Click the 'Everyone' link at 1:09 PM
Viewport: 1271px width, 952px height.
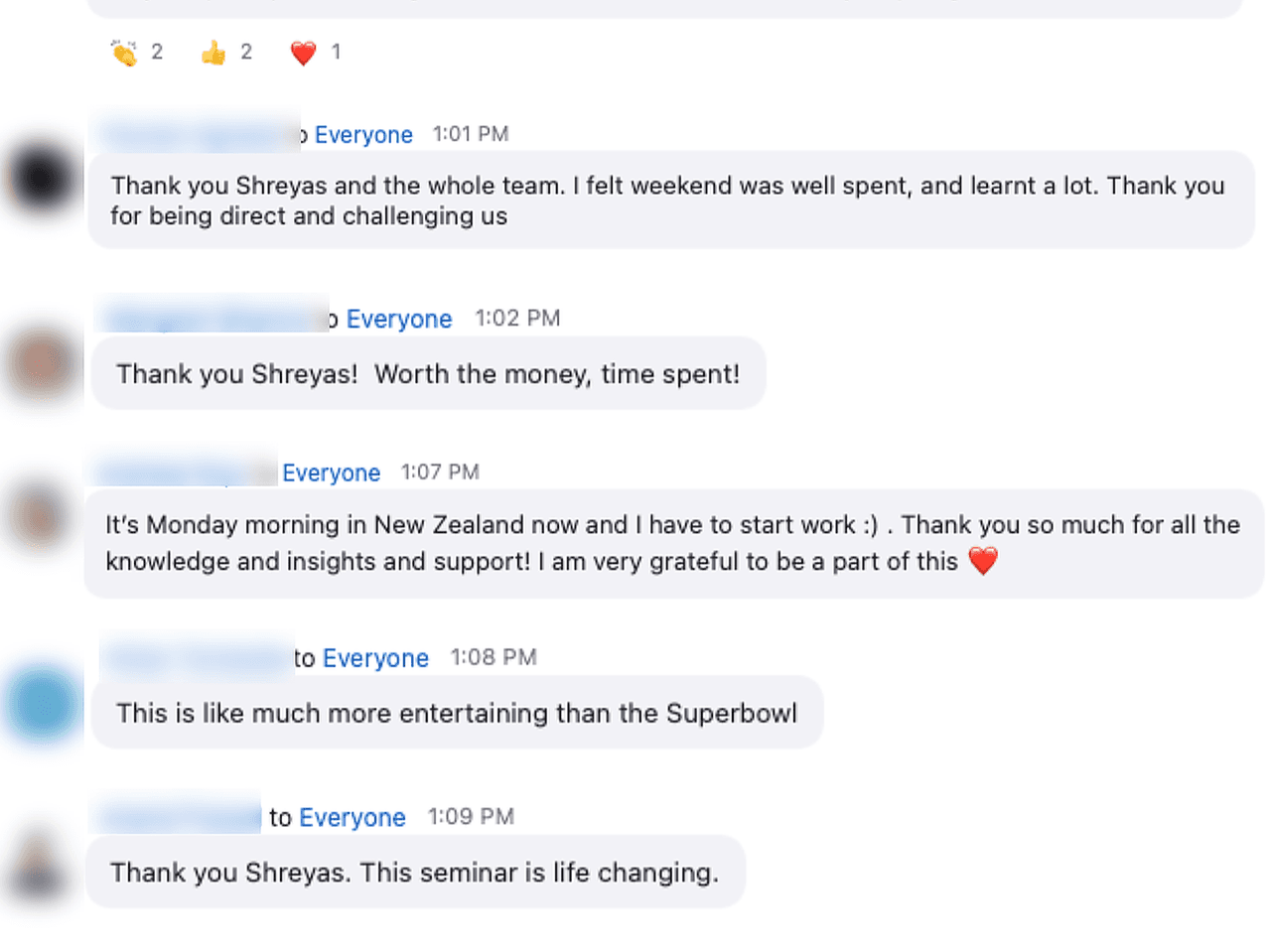click(x=353, y=818)
